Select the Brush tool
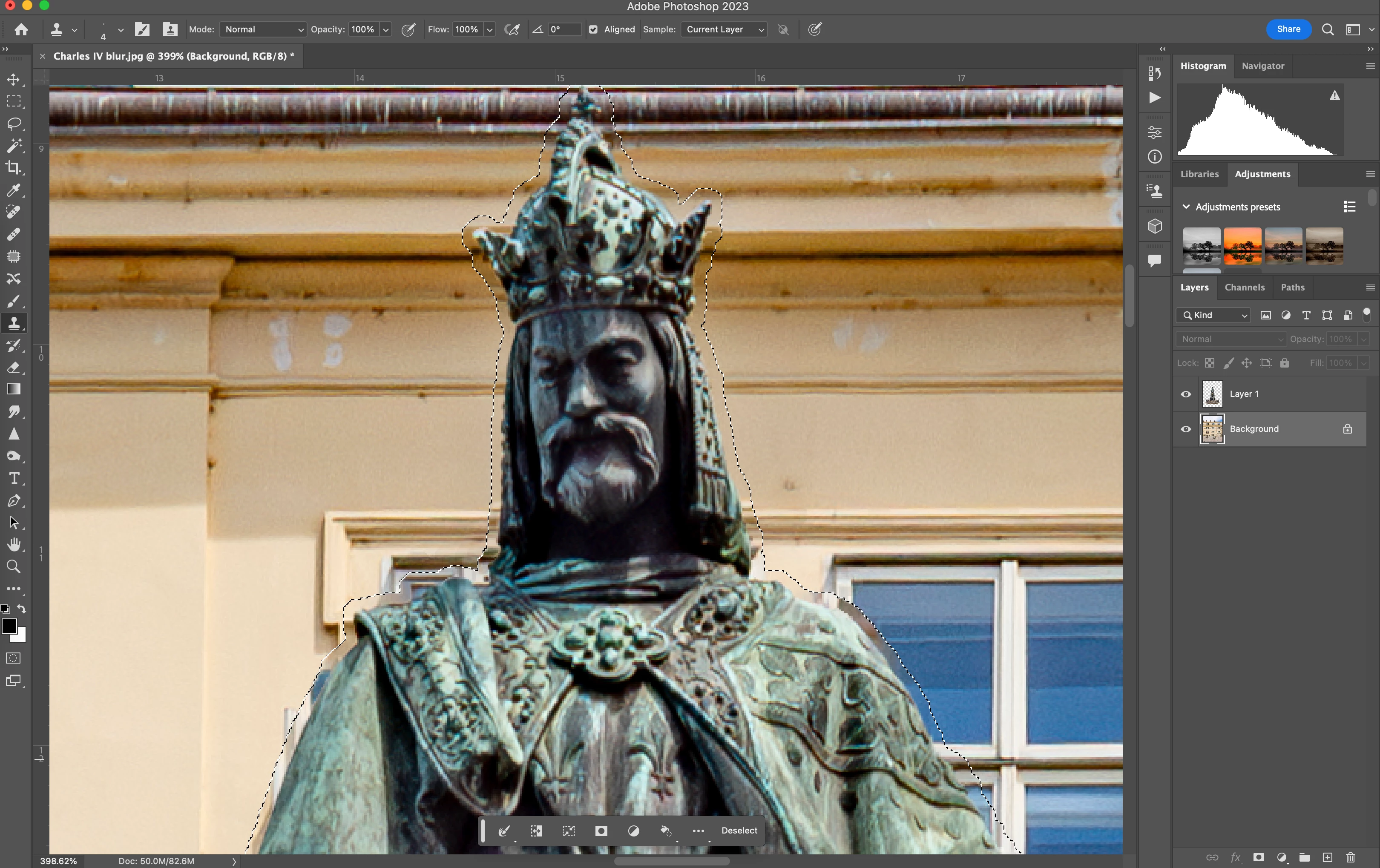The image size is (1380, 868). pyautogui.click(x=14, y=301)
